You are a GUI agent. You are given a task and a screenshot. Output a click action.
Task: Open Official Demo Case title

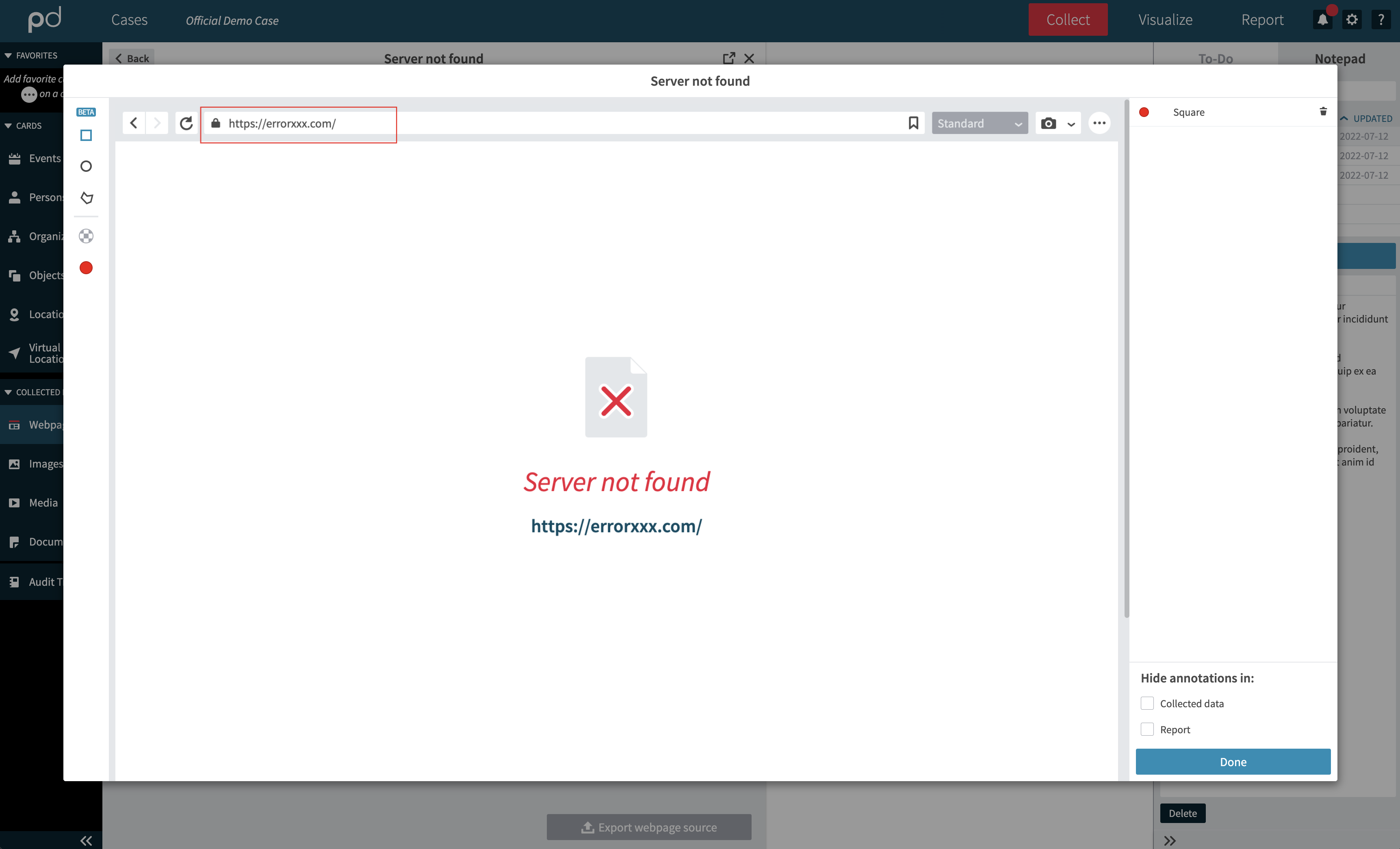(232, 20)
